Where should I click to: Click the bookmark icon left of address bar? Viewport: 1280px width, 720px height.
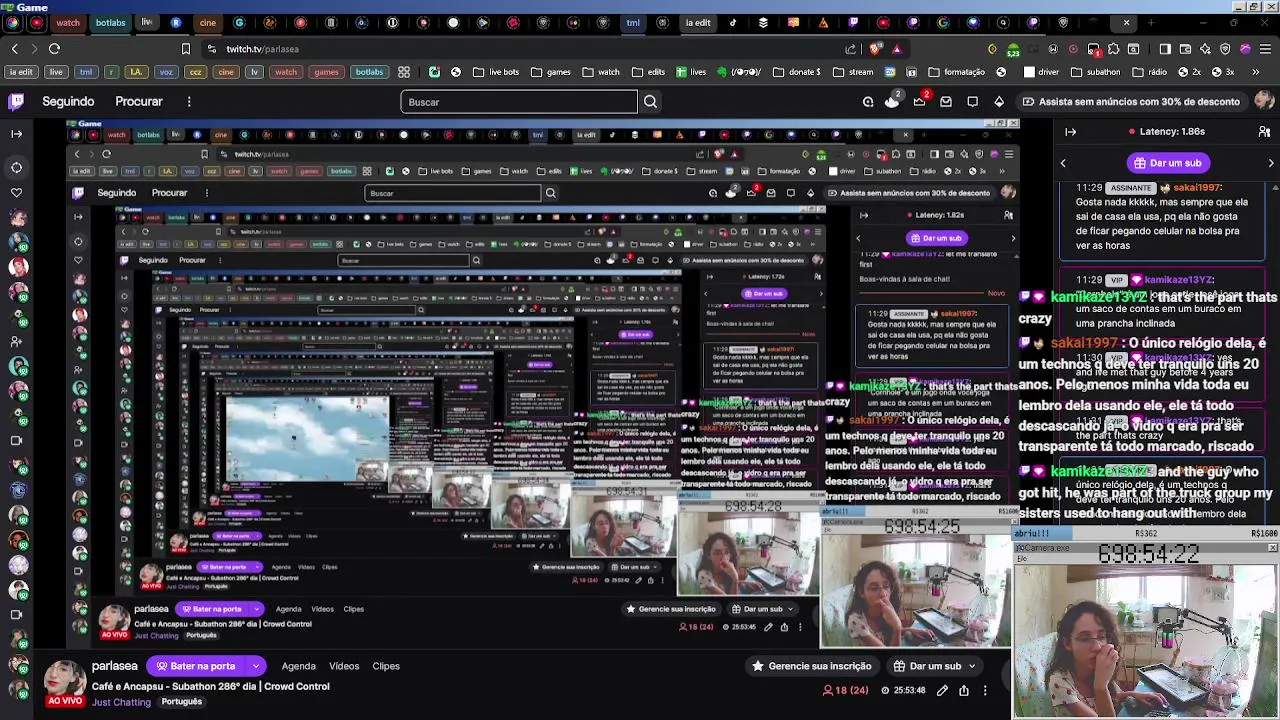point(186,48)
